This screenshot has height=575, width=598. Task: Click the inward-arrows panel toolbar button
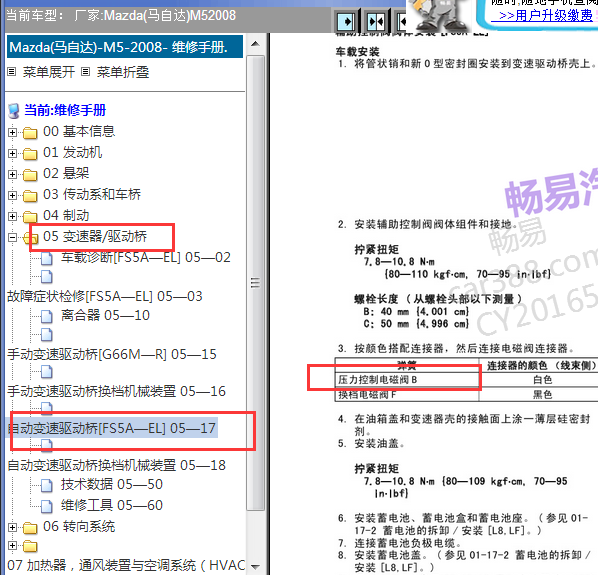pos(376,21)
